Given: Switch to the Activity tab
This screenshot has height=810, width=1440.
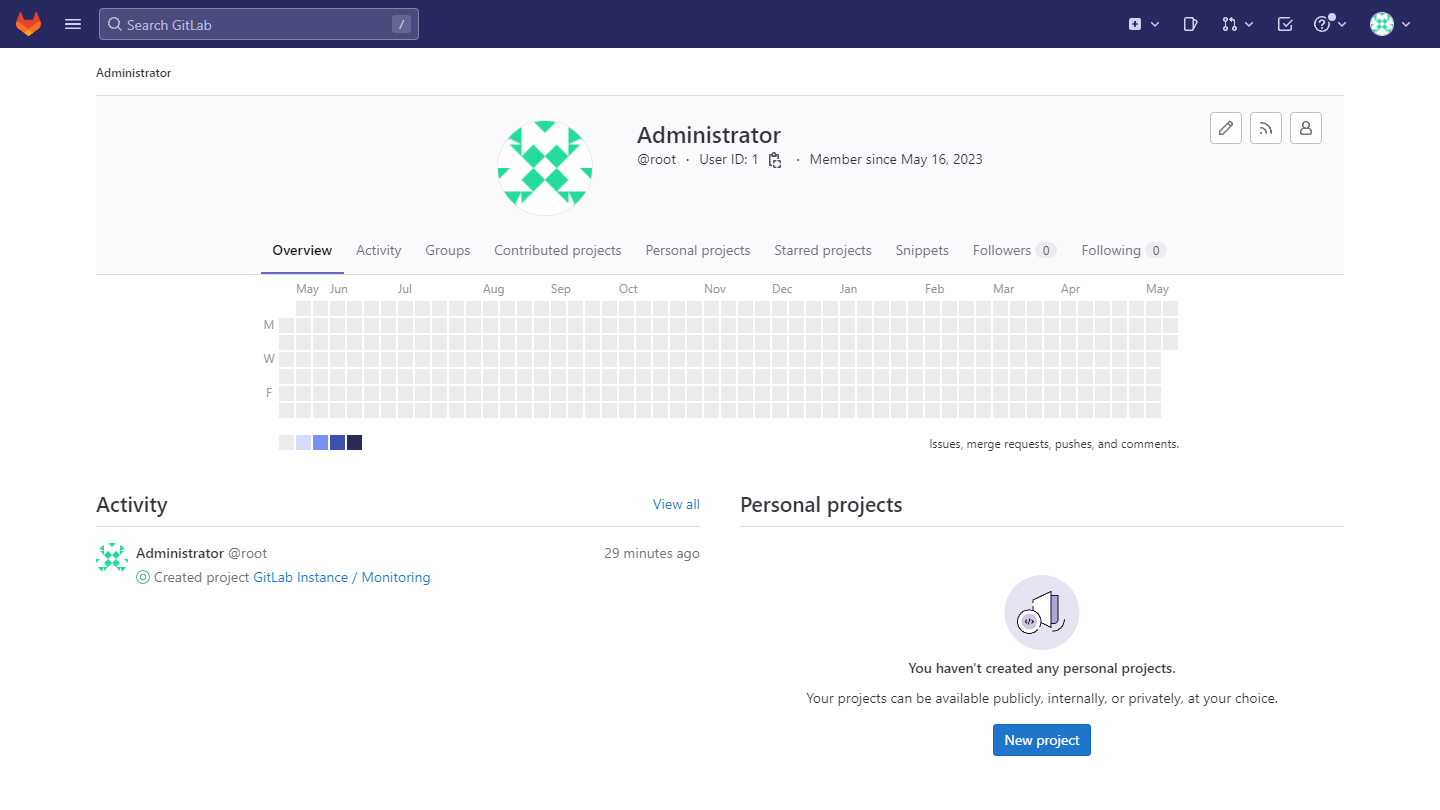Looking at the screenshot, I should [x=378, y=250].
